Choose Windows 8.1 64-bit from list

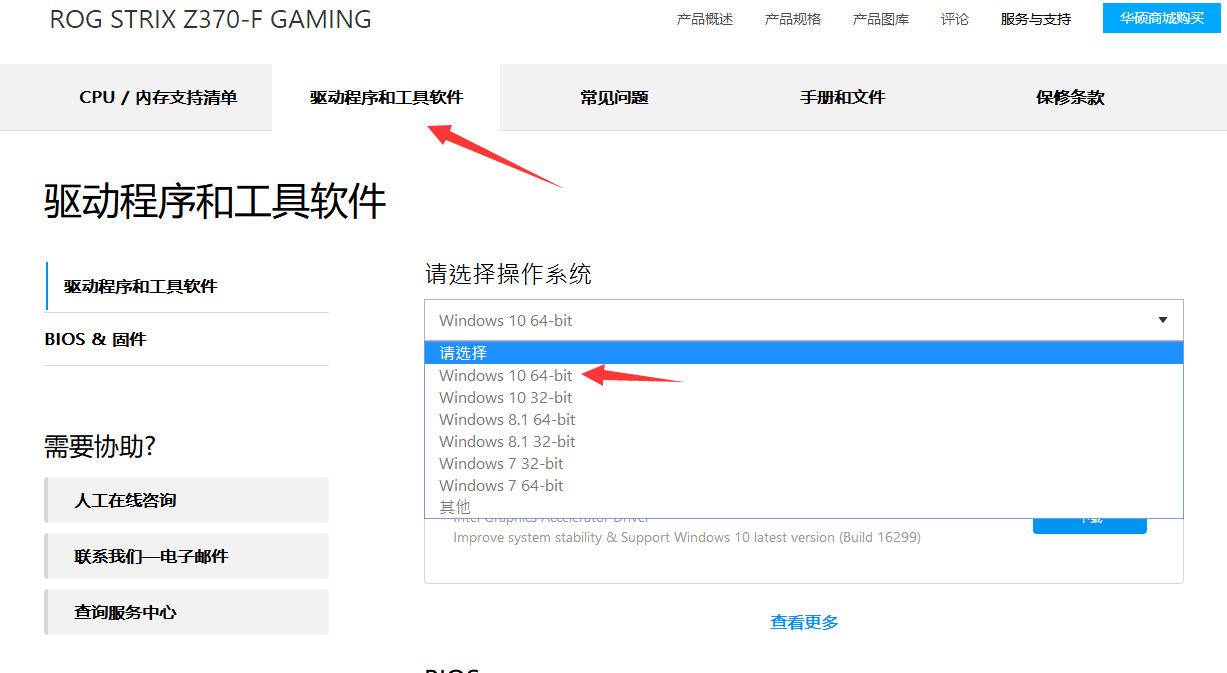pyautogui.click(x=804, y=419)
